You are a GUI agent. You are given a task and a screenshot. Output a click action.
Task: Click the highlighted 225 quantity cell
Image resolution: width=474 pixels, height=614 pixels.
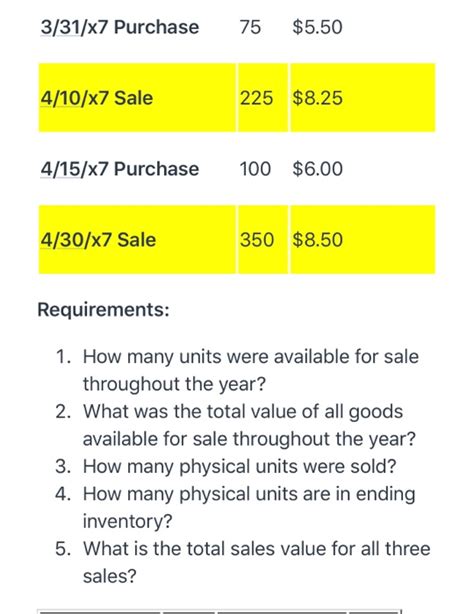pos(263,98)
